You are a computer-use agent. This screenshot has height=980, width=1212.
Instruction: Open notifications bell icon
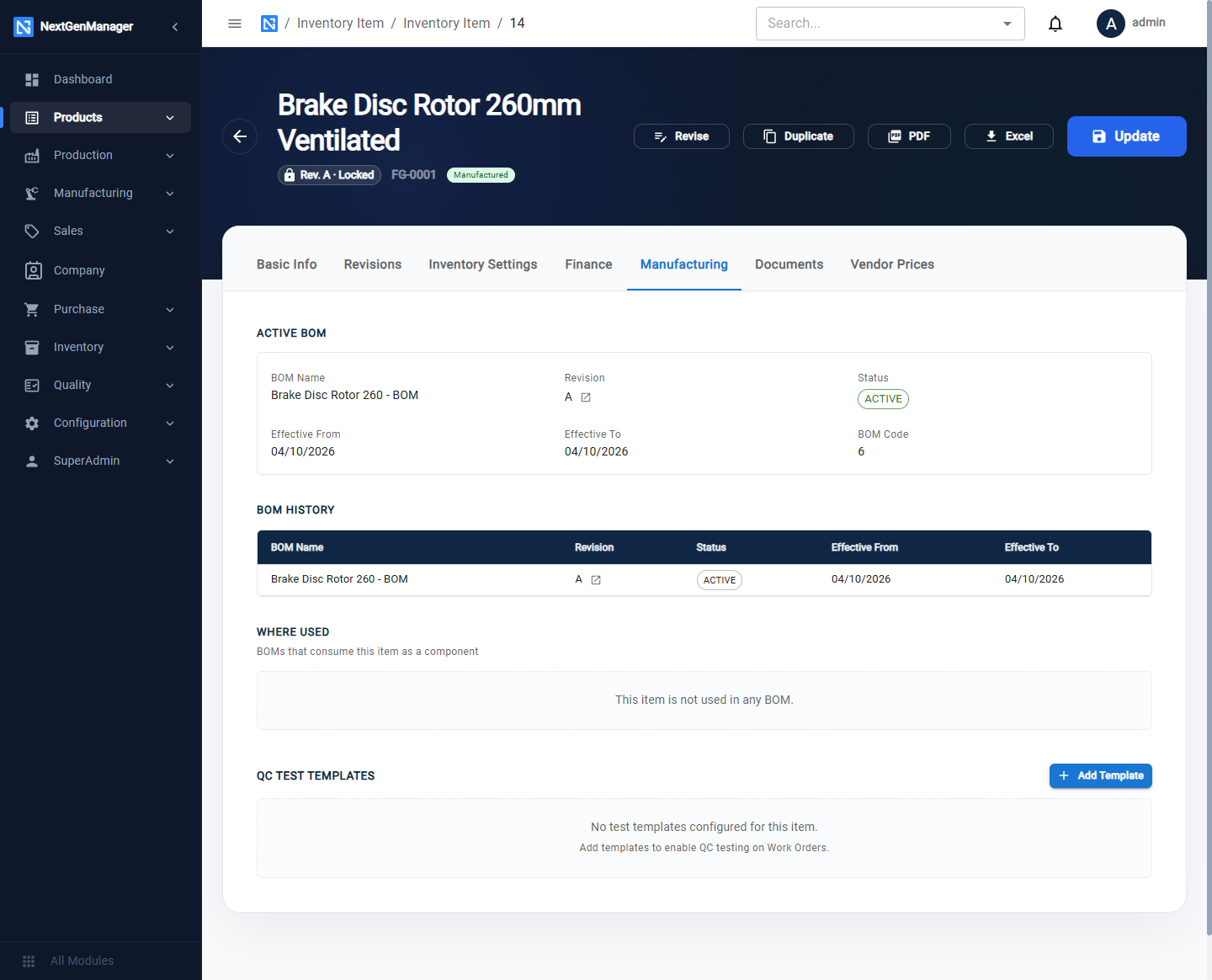click(1055, 24)
